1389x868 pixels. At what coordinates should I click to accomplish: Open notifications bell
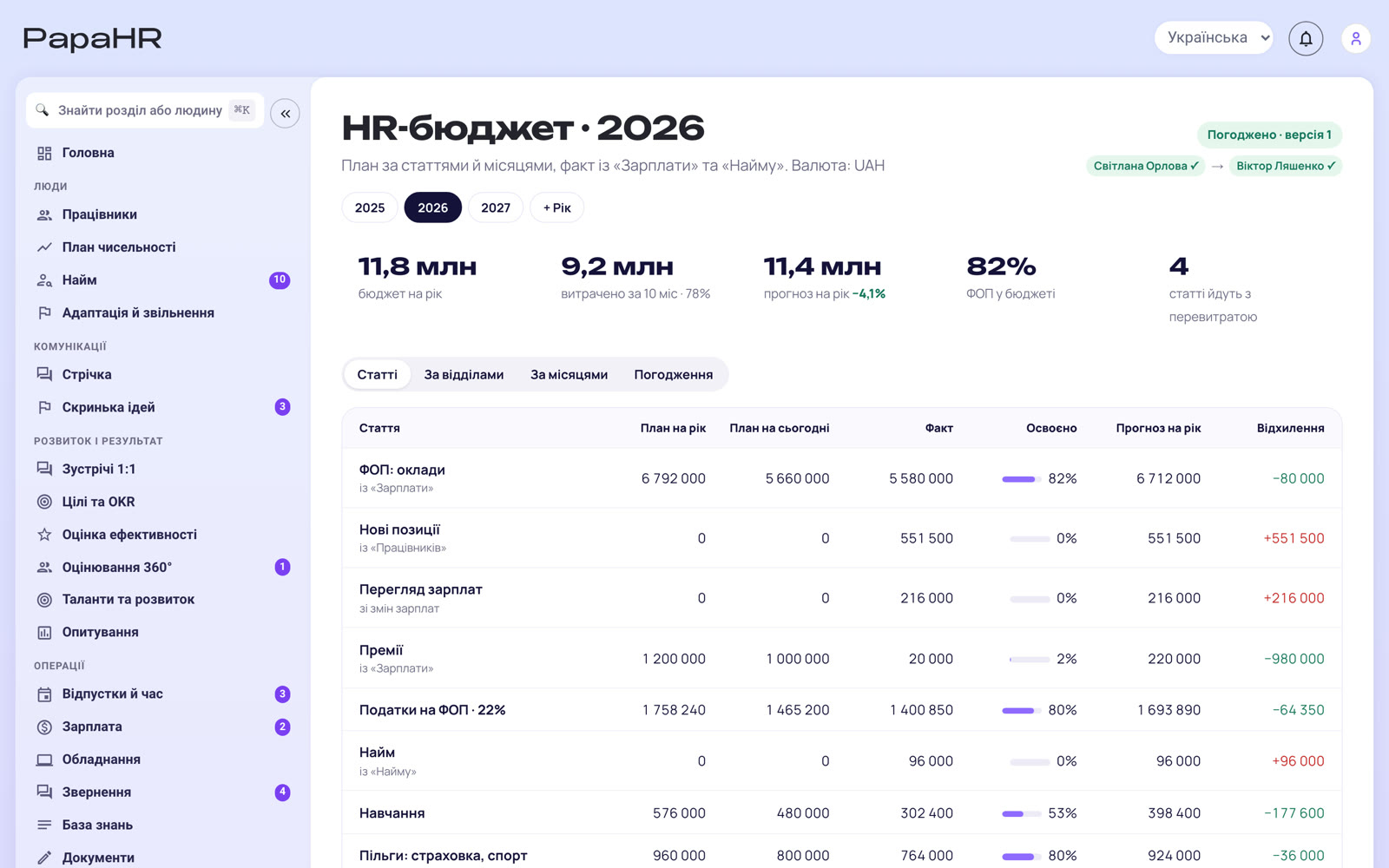tap(1306, 38)
